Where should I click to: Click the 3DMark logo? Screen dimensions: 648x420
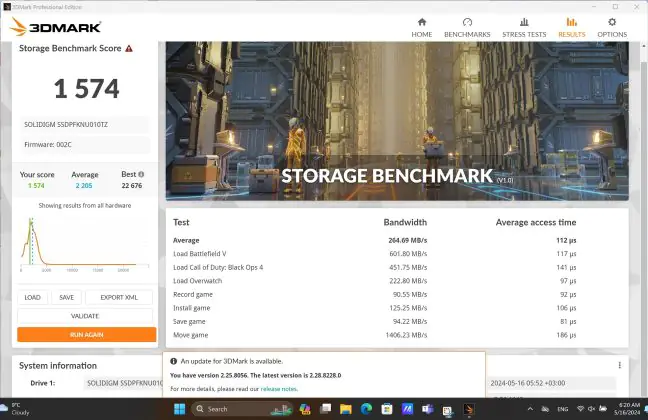point(55,27)
